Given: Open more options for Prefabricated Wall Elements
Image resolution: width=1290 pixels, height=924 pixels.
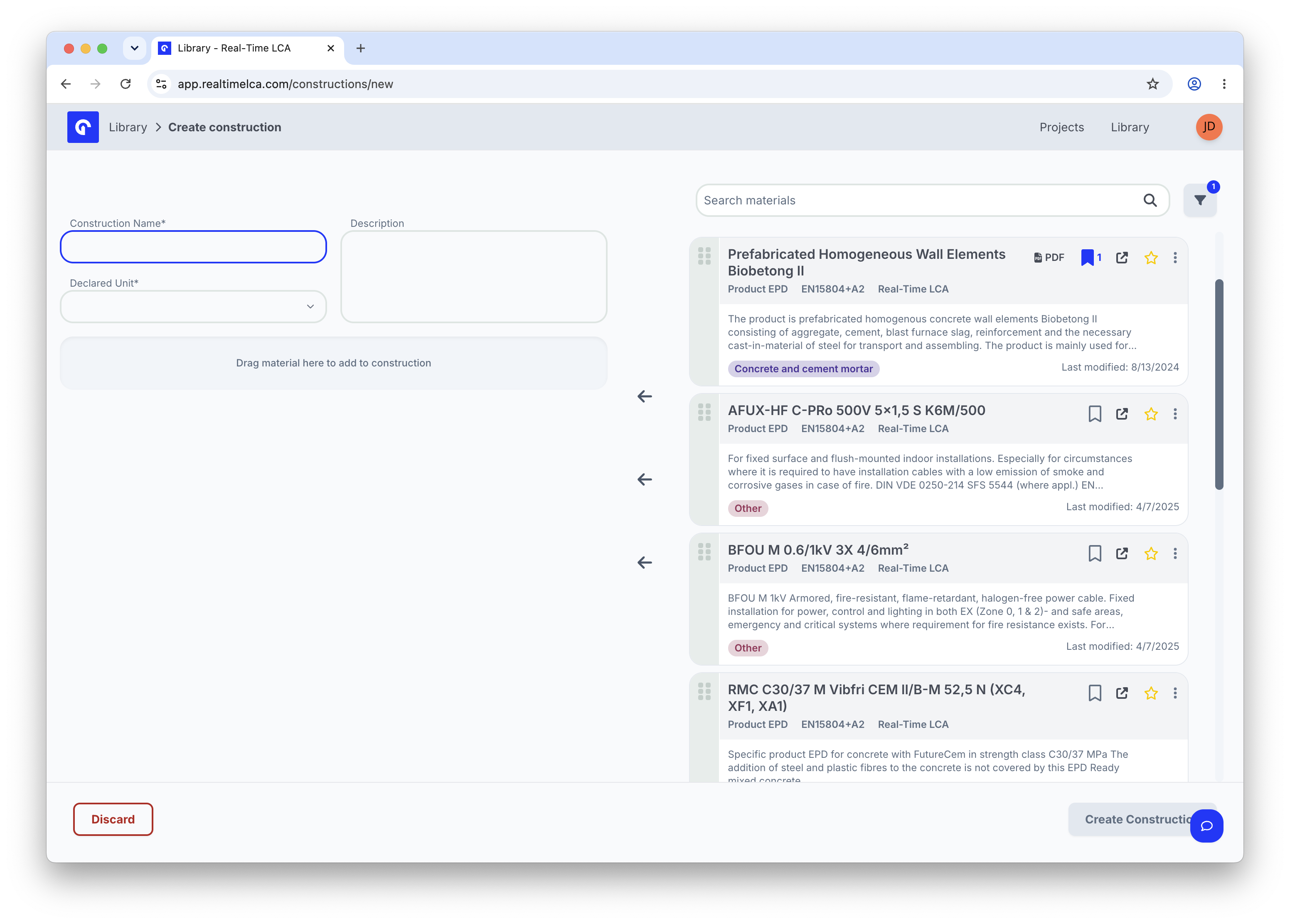Looking at the screenshot, I should [1175, 258].
